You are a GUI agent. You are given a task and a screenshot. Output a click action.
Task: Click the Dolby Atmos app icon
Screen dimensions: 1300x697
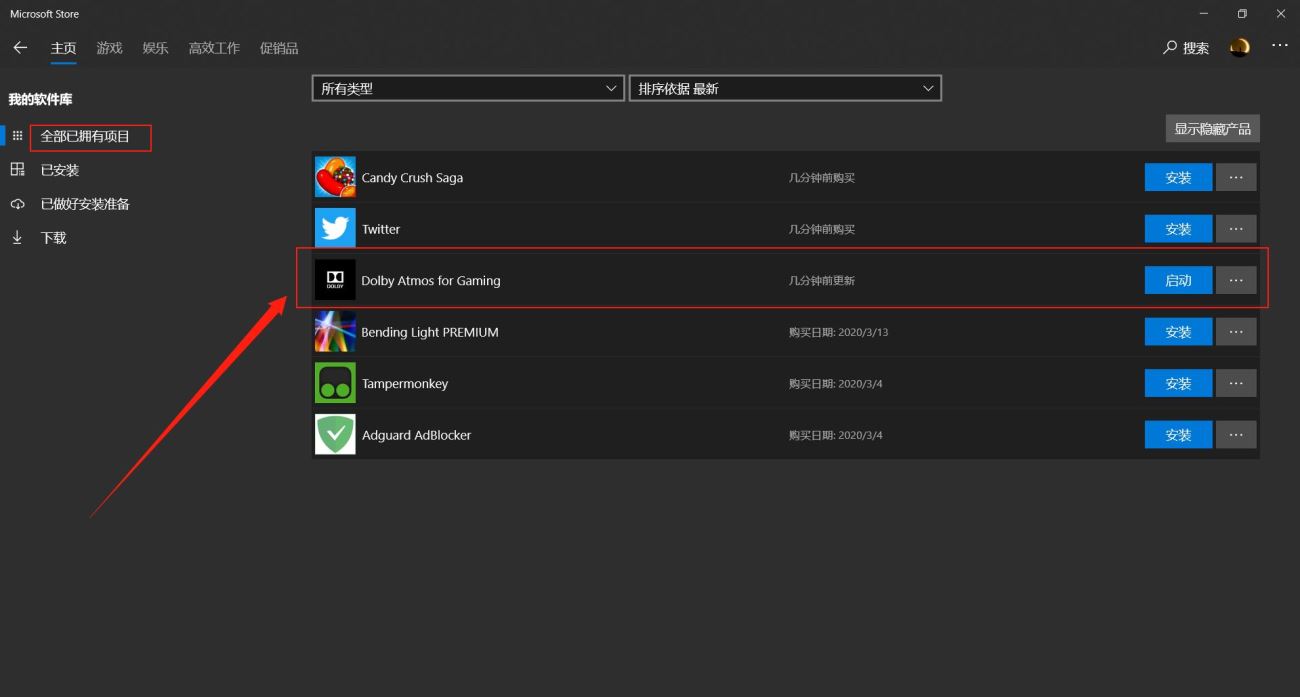[335, 280]
